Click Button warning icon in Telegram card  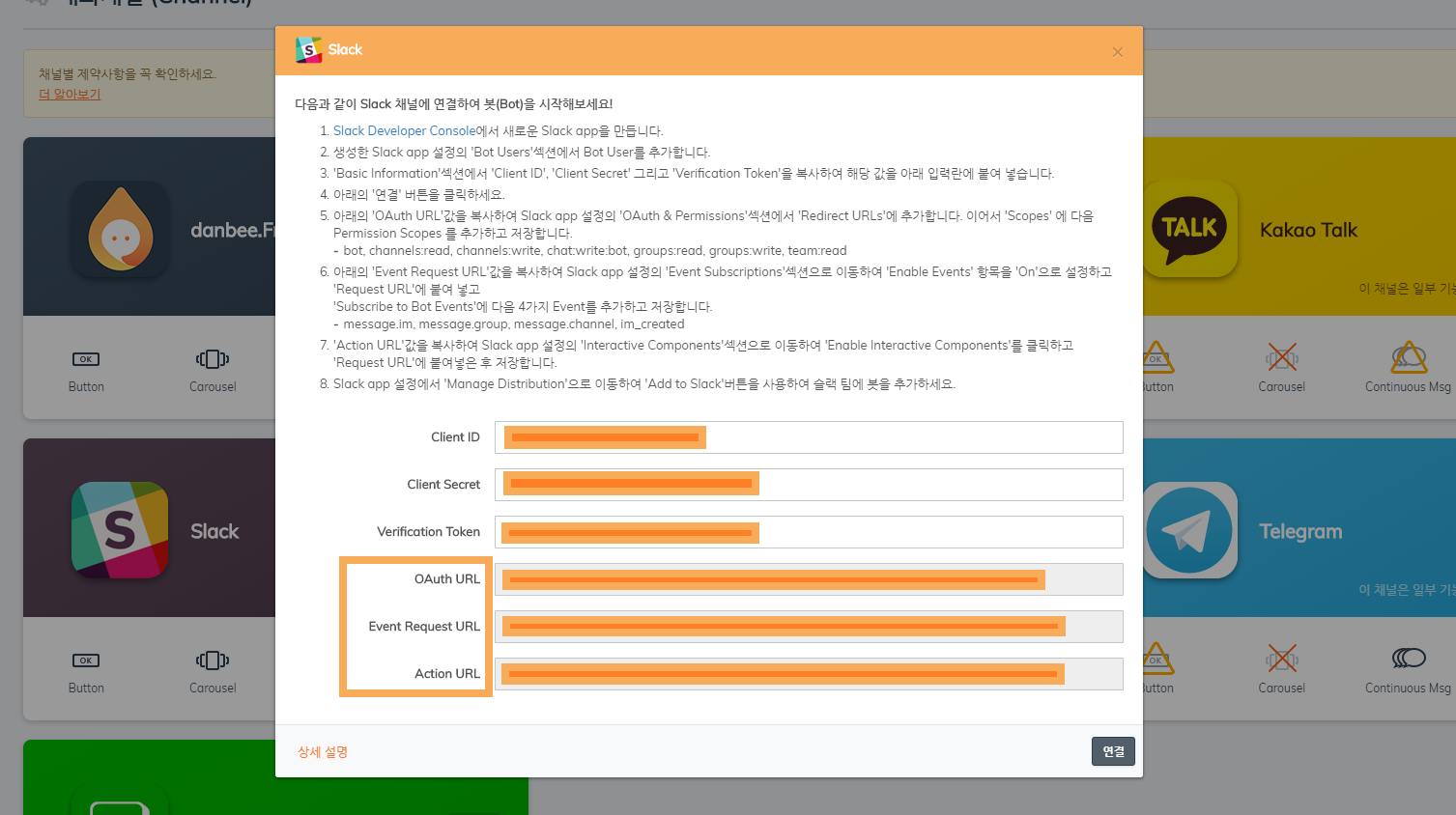[1157, 659]
